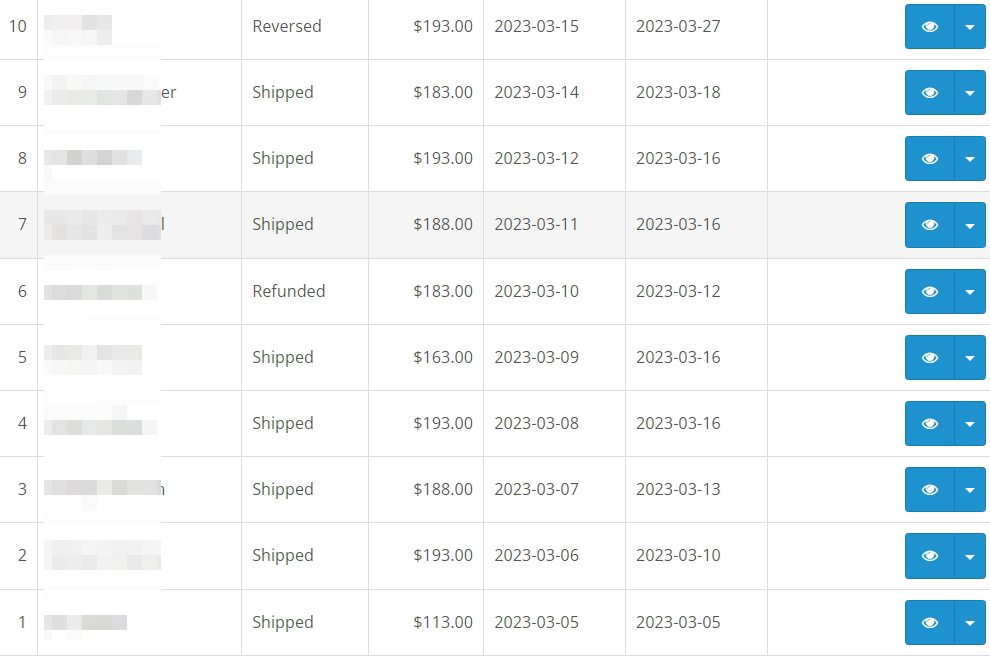View order 1 dated 2023-03-05
The image size is (990, 664).
pos(929,623)
